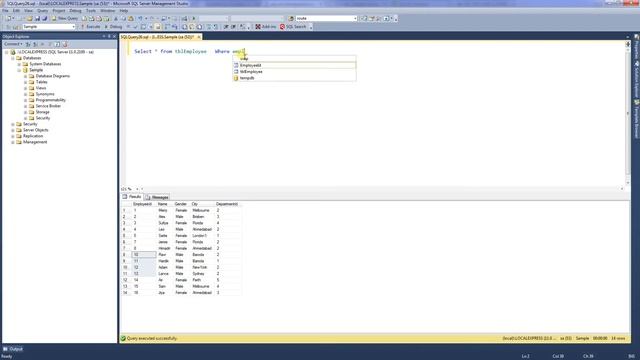Close the SQLQuery26.sql query tab

[199, 37]
